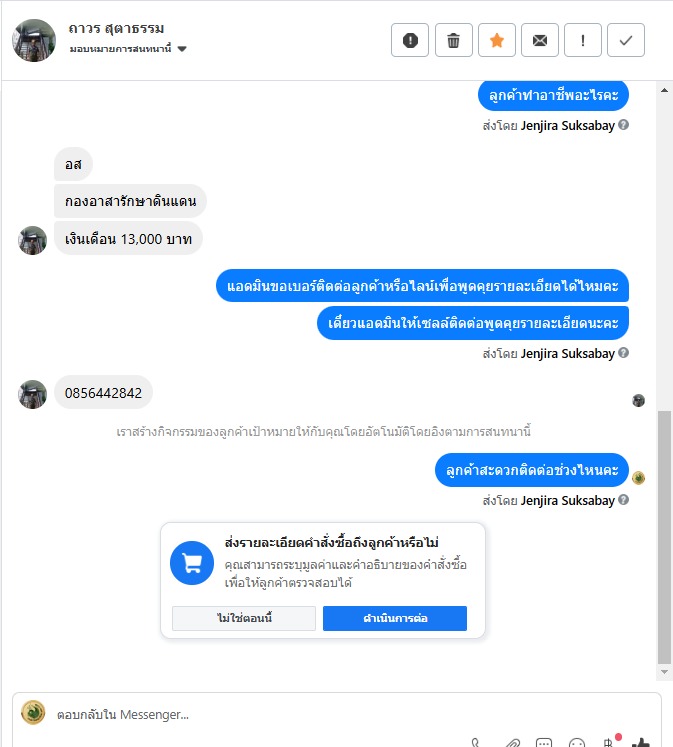Mark conversation done with checkmark button
The image size is (673, 747).
pyautogui.click(x=626, y=40)
